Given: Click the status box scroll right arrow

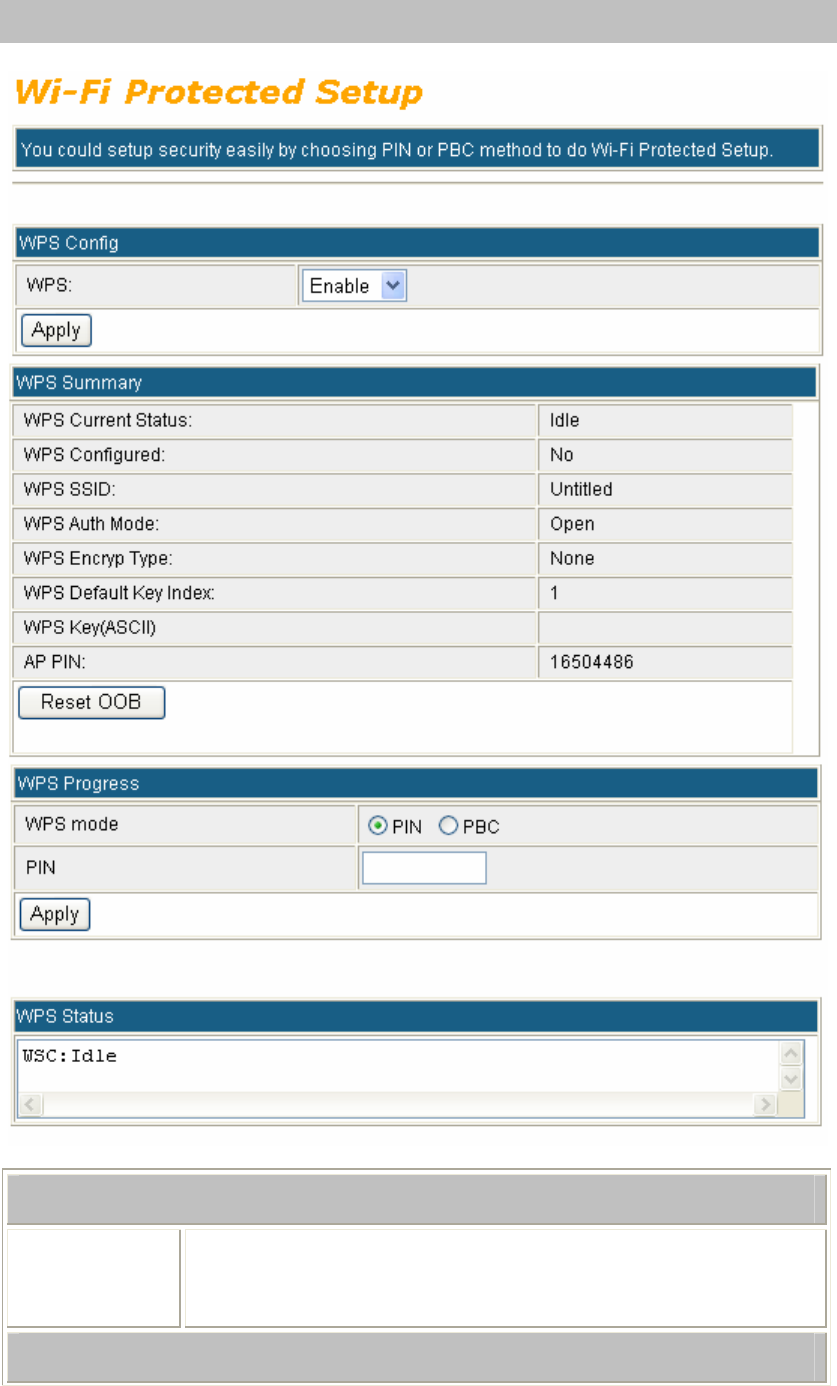Looking at the screenshot, I should coord(766,1105).
